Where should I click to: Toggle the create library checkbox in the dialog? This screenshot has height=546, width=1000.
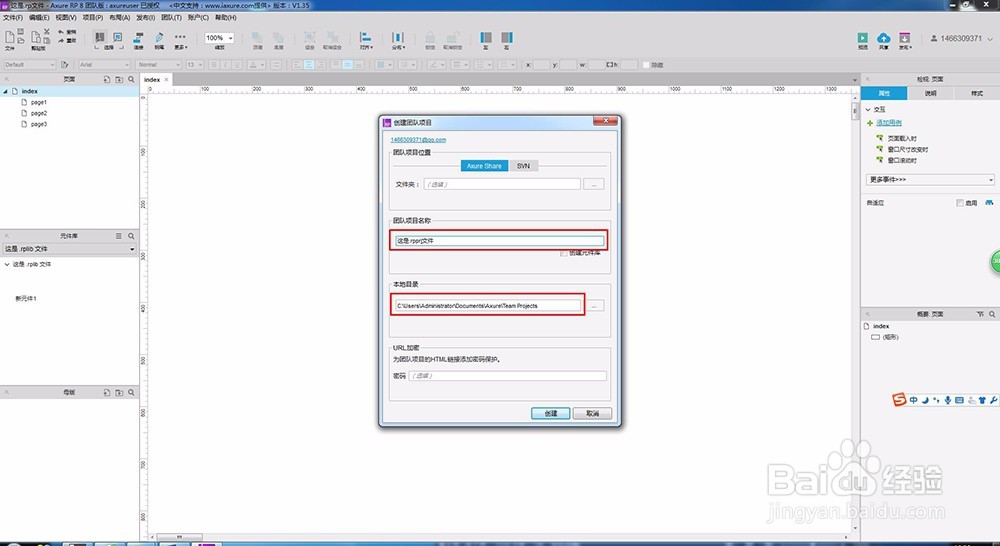pos(564,253)
